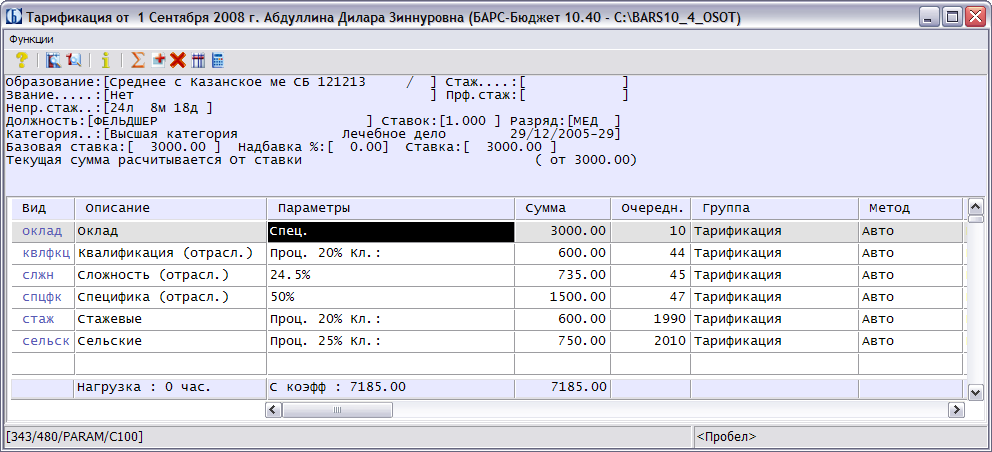
Task: Click the Категория value Высшая категория
Action: point(173,134)
